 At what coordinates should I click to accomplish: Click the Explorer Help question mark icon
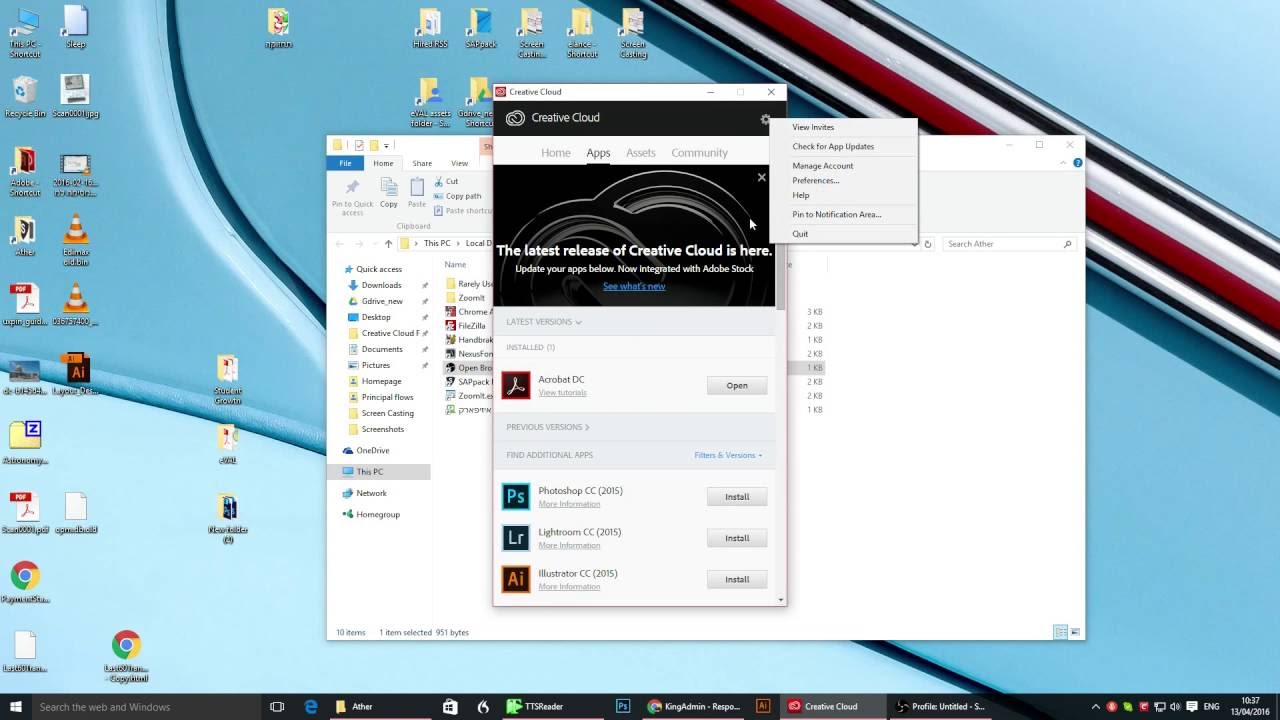click(1076, 163)
